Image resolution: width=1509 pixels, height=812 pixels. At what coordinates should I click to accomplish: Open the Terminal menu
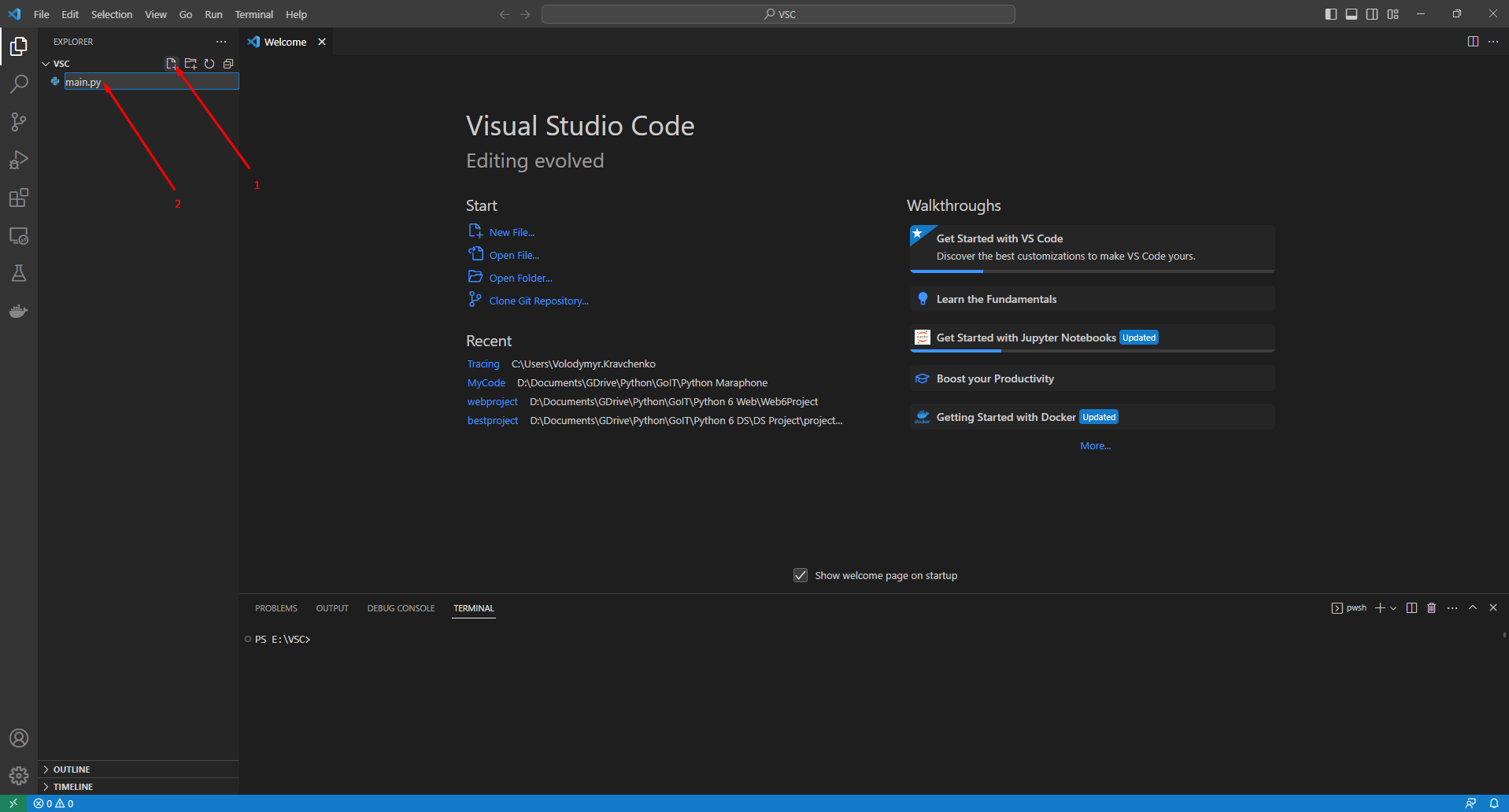pyautogui.click(x=254, y=14)
